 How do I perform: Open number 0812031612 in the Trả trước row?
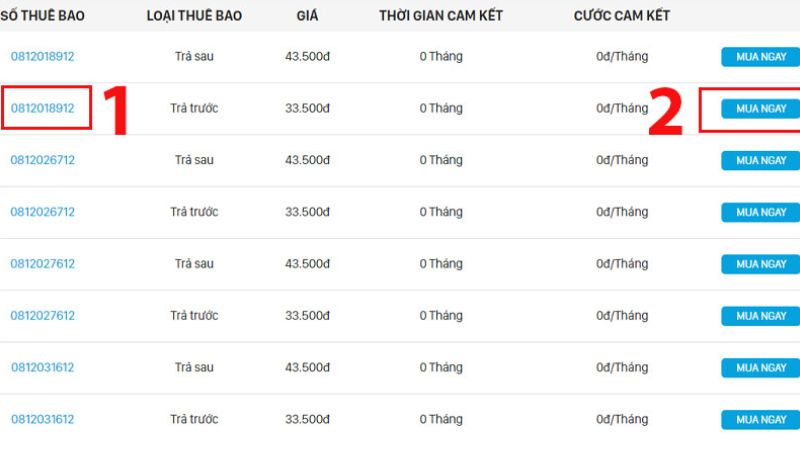(42, 419)
